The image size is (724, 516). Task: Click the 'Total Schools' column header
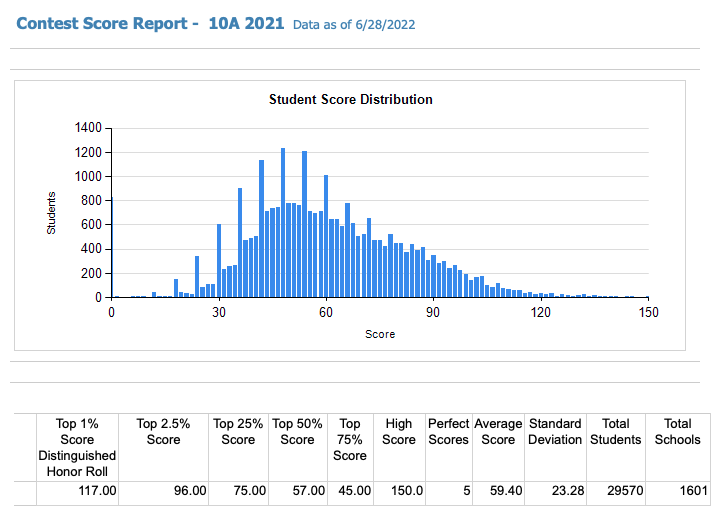pyautogui.click(x=677, y=447)
